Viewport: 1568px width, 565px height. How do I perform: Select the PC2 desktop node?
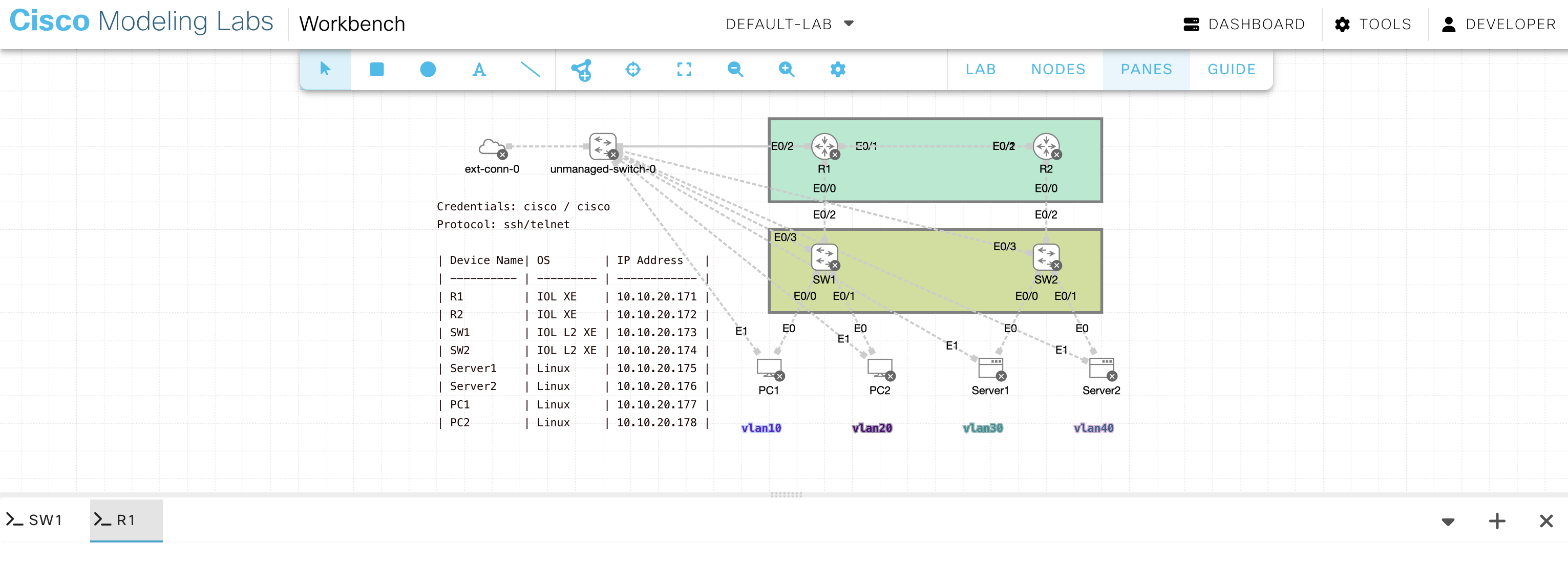[880, 368]
